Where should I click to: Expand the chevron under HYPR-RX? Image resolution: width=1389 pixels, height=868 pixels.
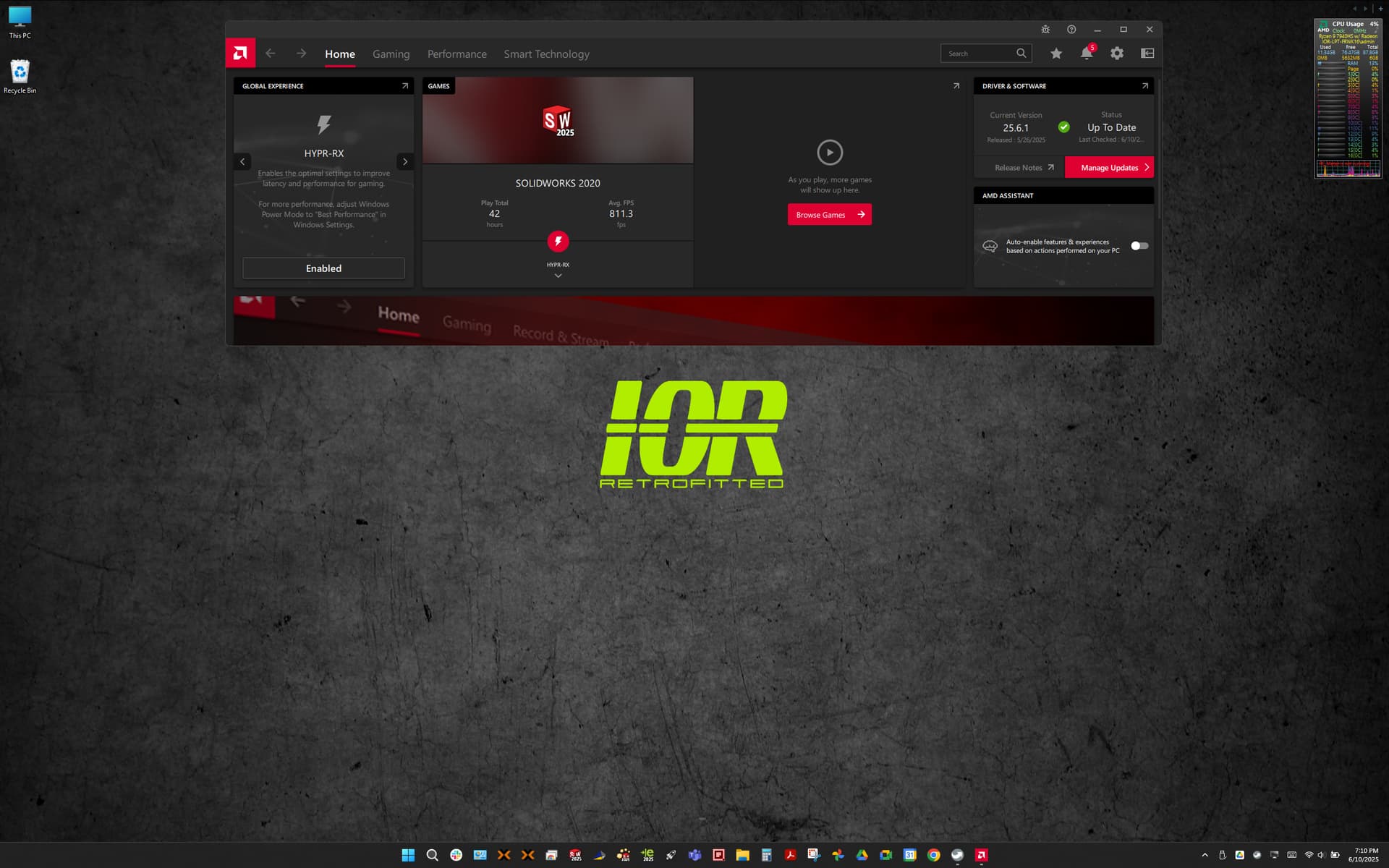tap(558, 276)
